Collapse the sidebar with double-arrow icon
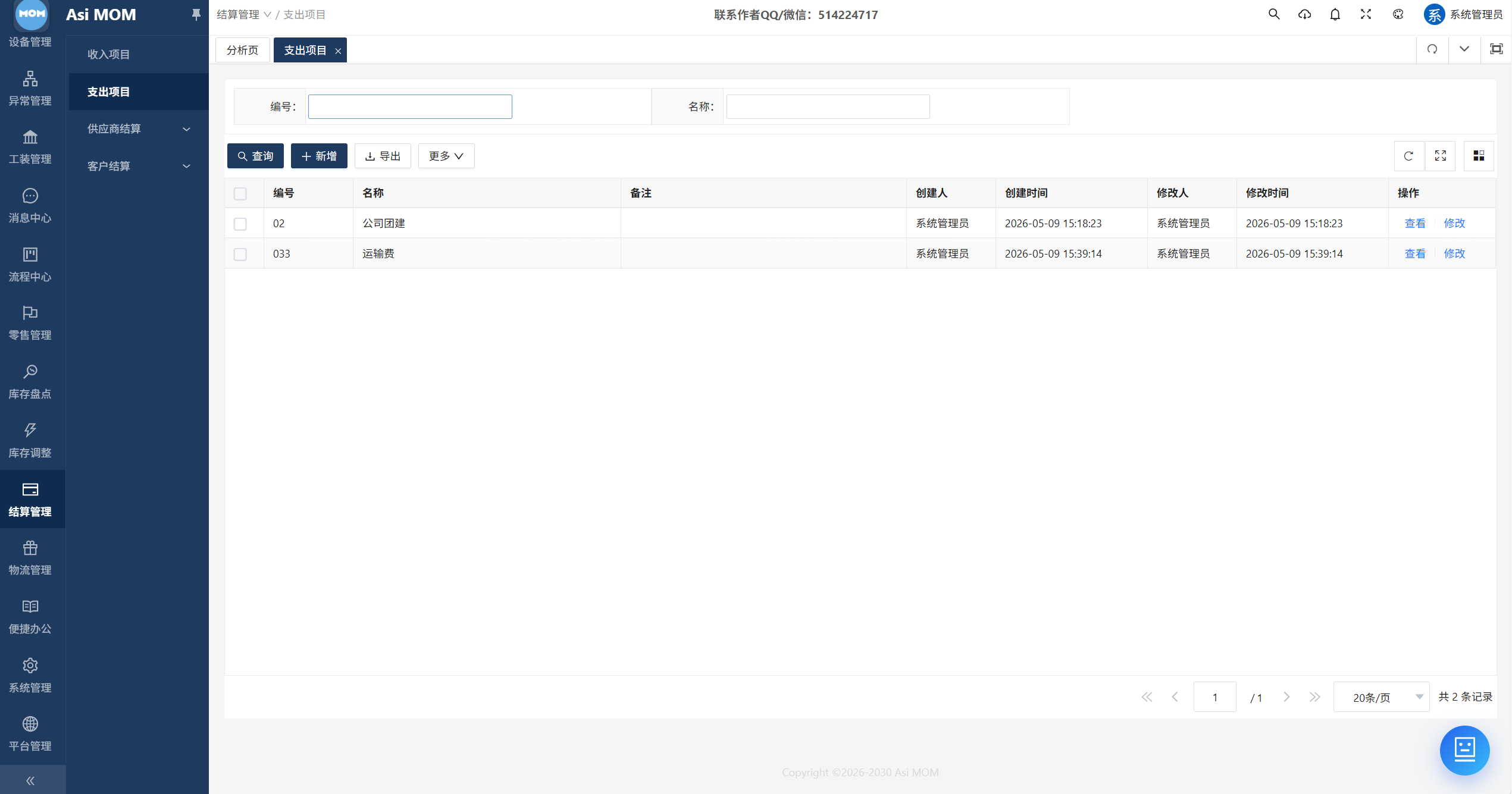The height and width of the screenshot is (794, 1512). tap(30, 780)
